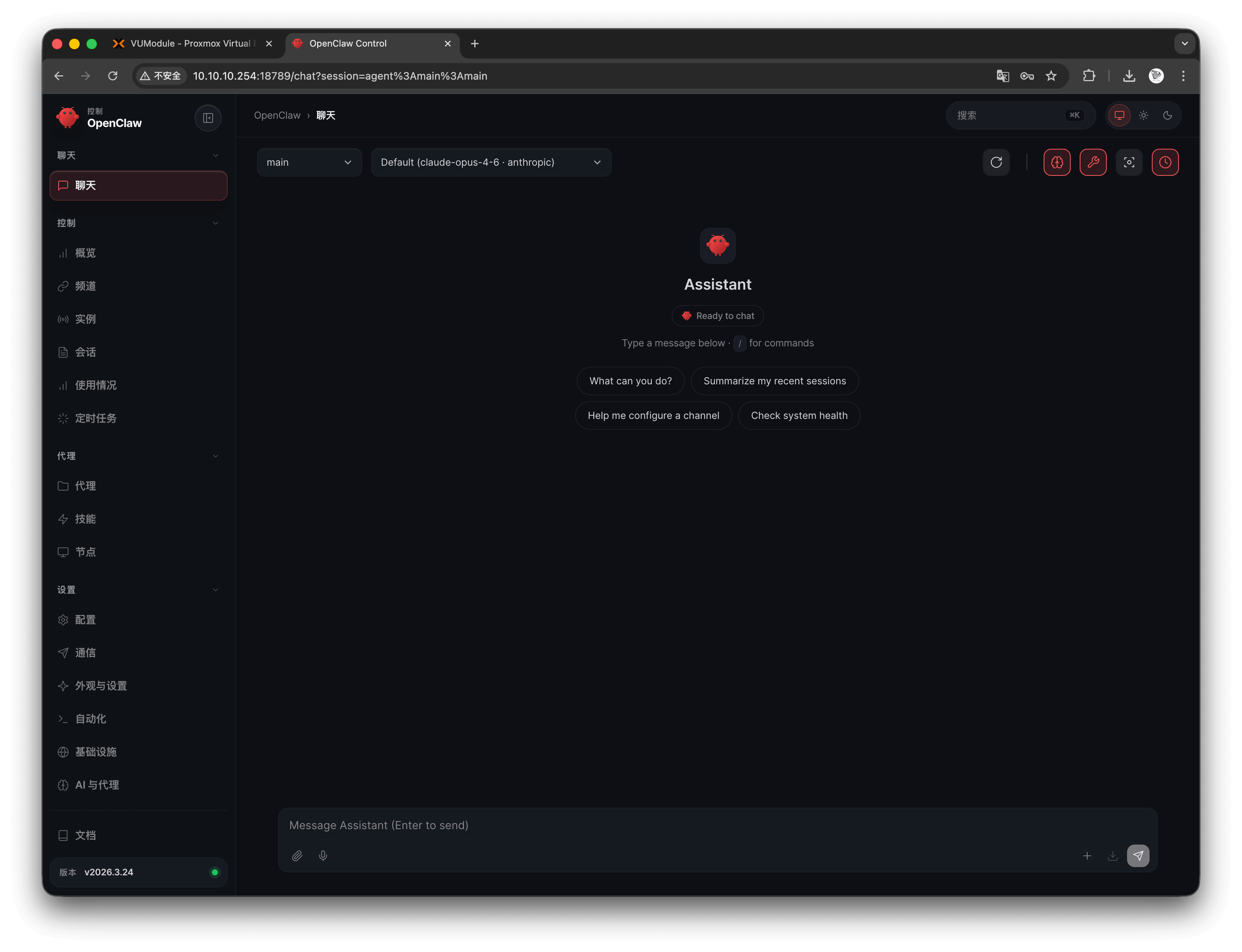The width and height of the screenshot is (1242, 952).
Task: Click the What can you do? suggestion
Action: click(x=630, y=381)
